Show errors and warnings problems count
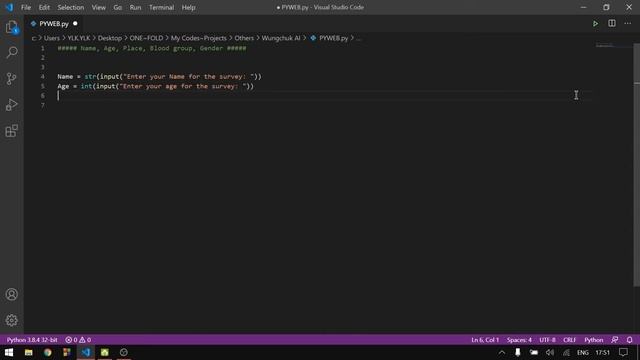Viewport: 640px width, 360px height. (78, 340)
